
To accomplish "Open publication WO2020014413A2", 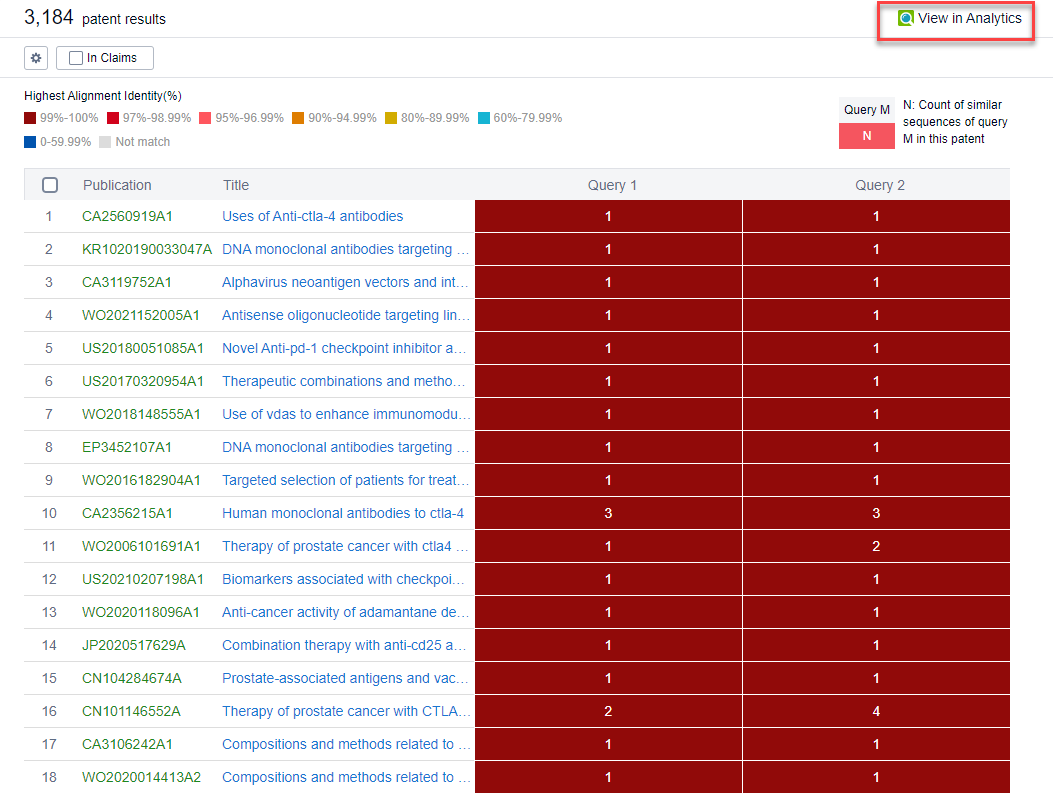I will point(141,777).
